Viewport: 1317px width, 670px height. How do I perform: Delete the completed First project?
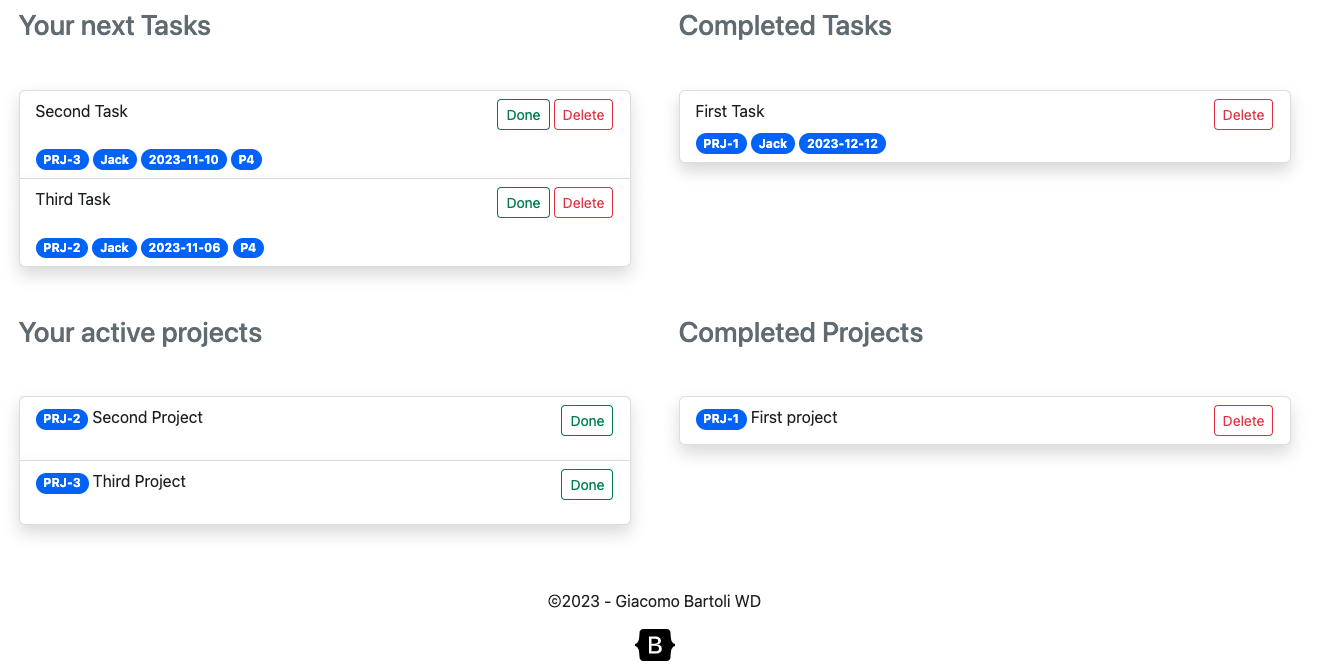(x=1243, y=421)
